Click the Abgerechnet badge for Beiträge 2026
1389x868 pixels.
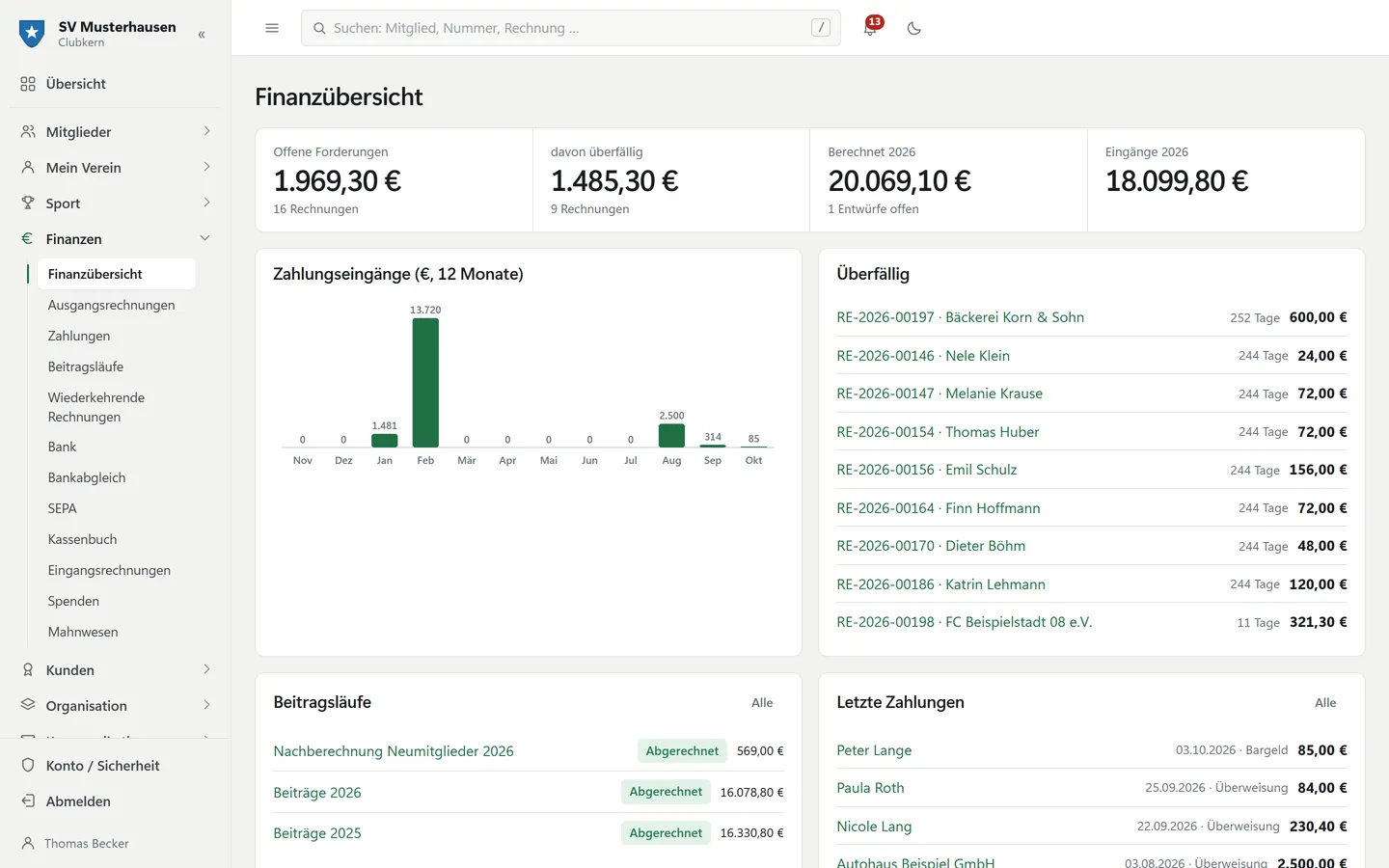click(666, 792)
